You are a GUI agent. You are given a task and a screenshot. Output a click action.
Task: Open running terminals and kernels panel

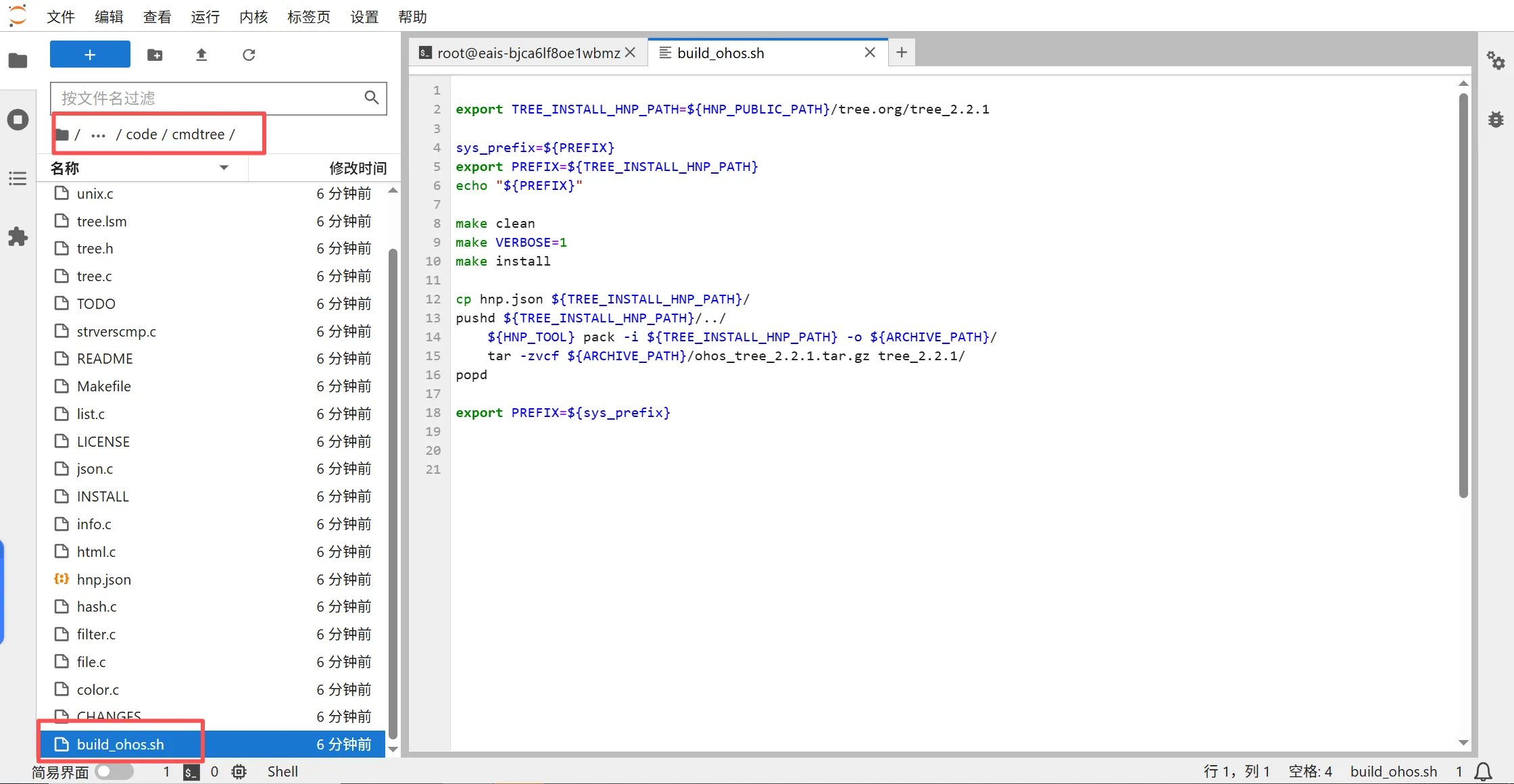(18, 120)
